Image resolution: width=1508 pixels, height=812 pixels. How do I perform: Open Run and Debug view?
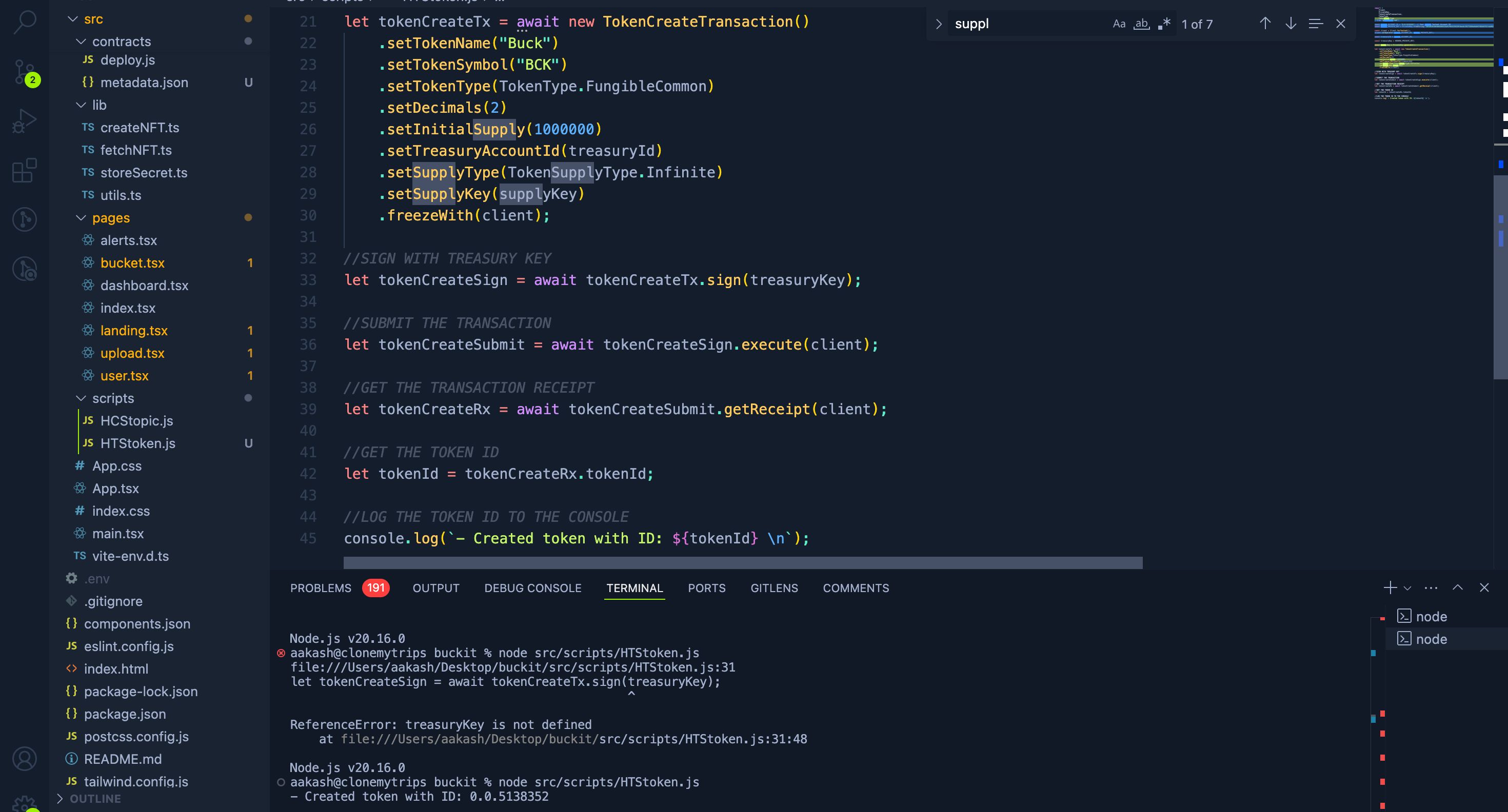(x=25, y=121)
